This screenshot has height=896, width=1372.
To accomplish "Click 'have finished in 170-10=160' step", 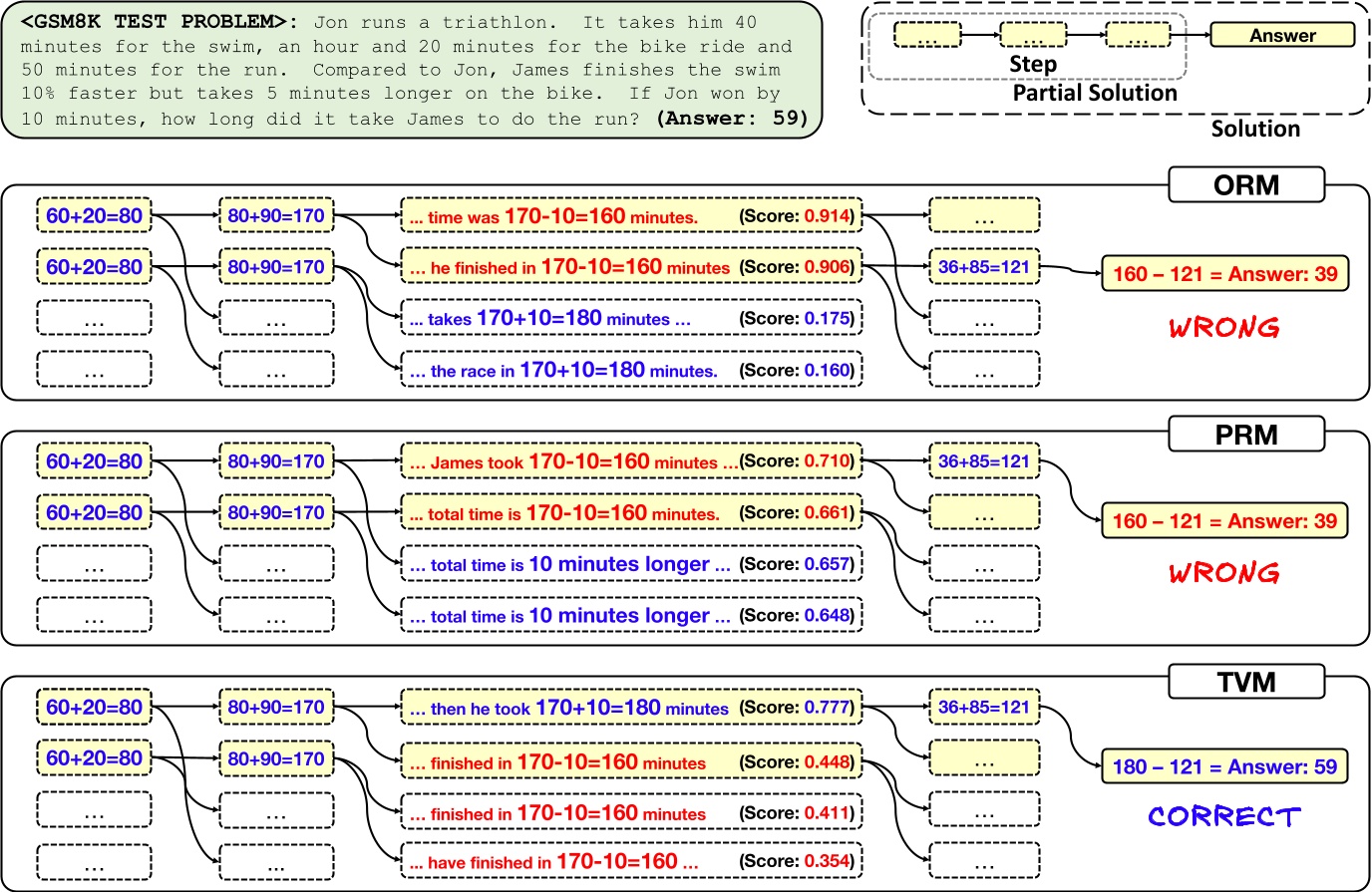I will point(631,862).
